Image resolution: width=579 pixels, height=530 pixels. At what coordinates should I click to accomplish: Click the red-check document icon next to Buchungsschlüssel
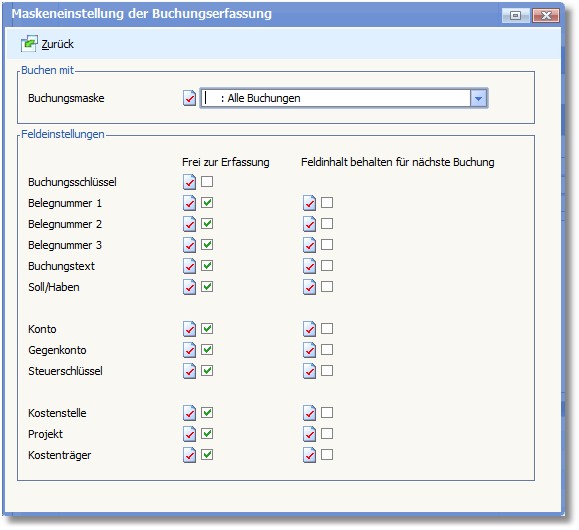tap(189, 182)
